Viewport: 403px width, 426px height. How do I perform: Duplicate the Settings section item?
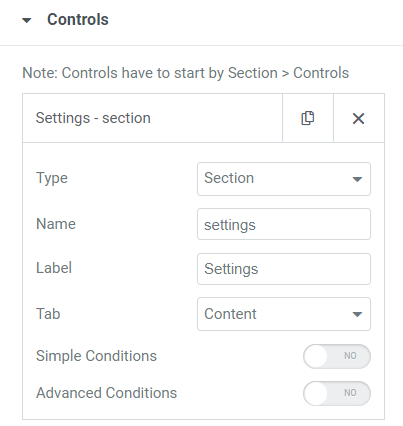[308, 118]
